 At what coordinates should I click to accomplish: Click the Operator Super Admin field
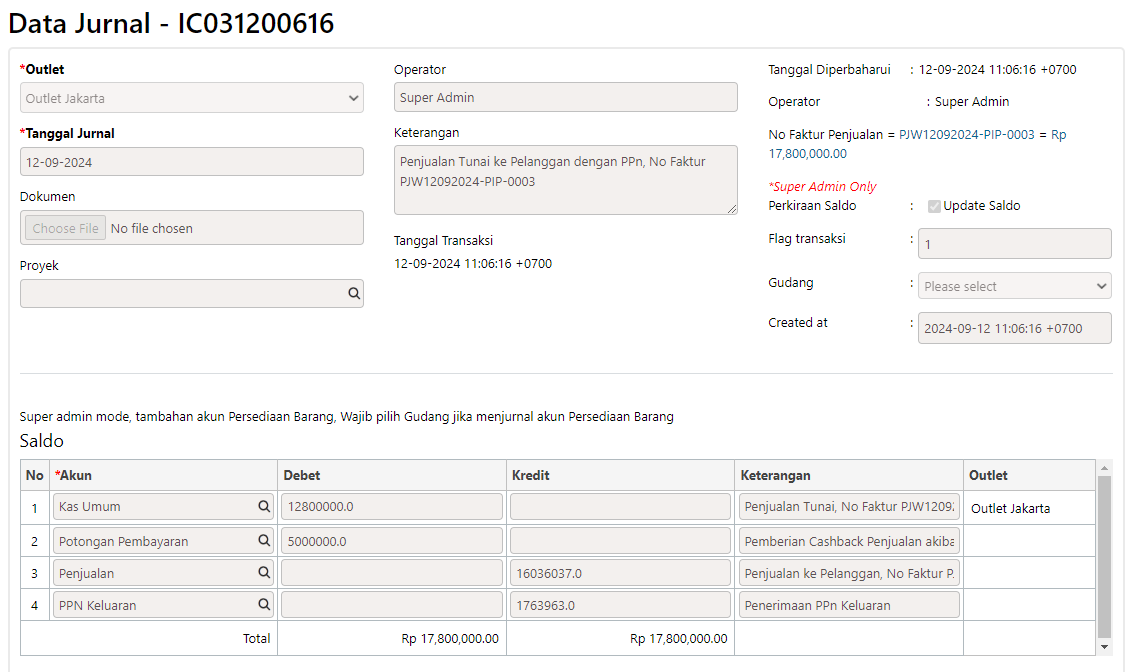pyautogui.click(x=565, y=97)
